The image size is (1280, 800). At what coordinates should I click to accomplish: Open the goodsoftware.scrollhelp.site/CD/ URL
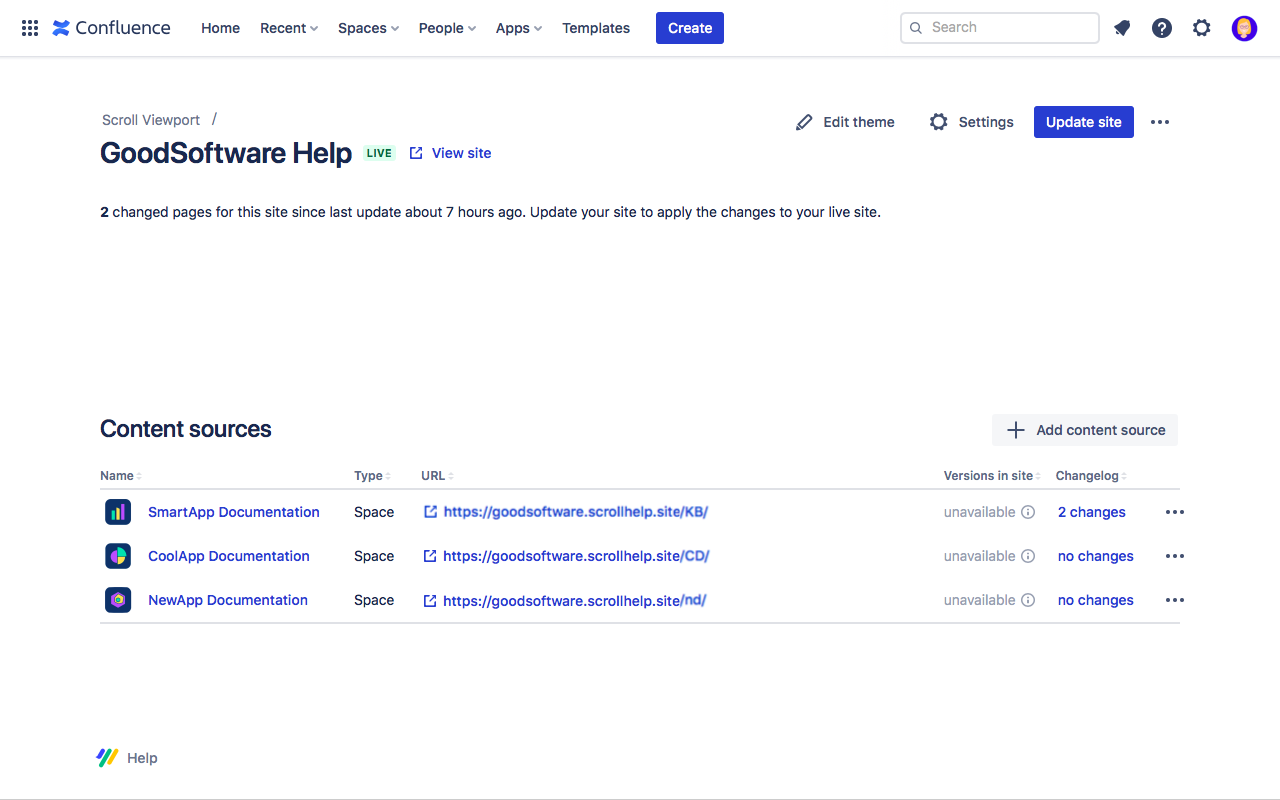pos(576,556)
